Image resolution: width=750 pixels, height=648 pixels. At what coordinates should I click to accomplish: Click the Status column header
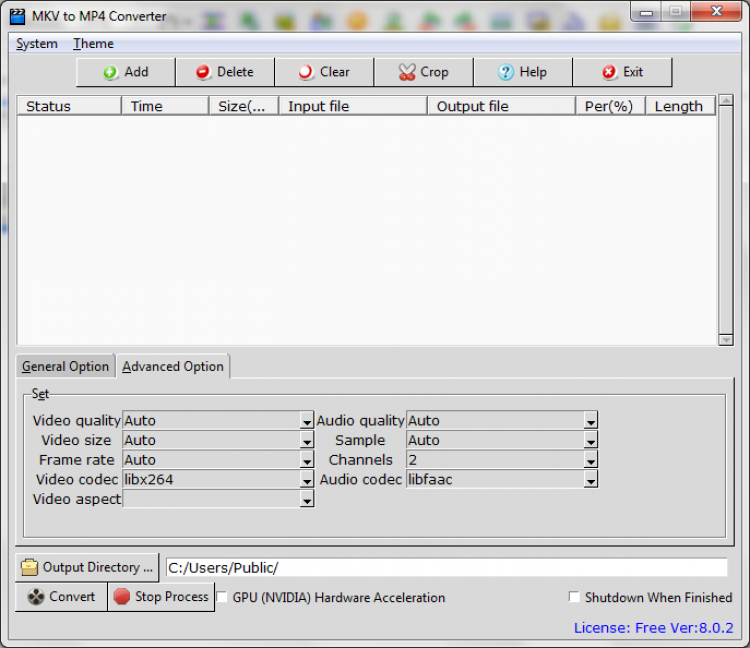click(69, 106)
